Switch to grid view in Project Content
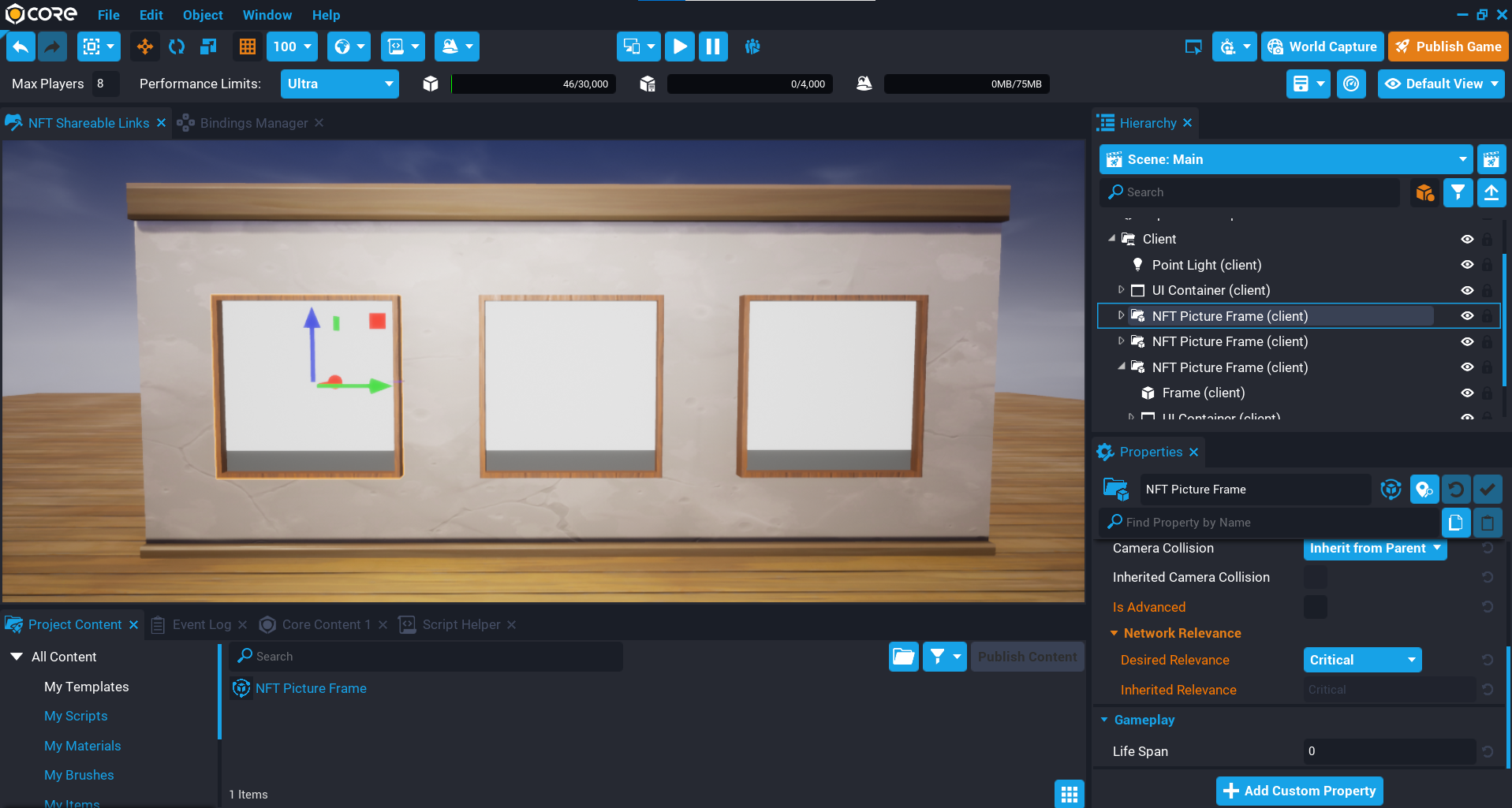Viewport: 1512px width, 808px height. click(x=1069, y=794)
